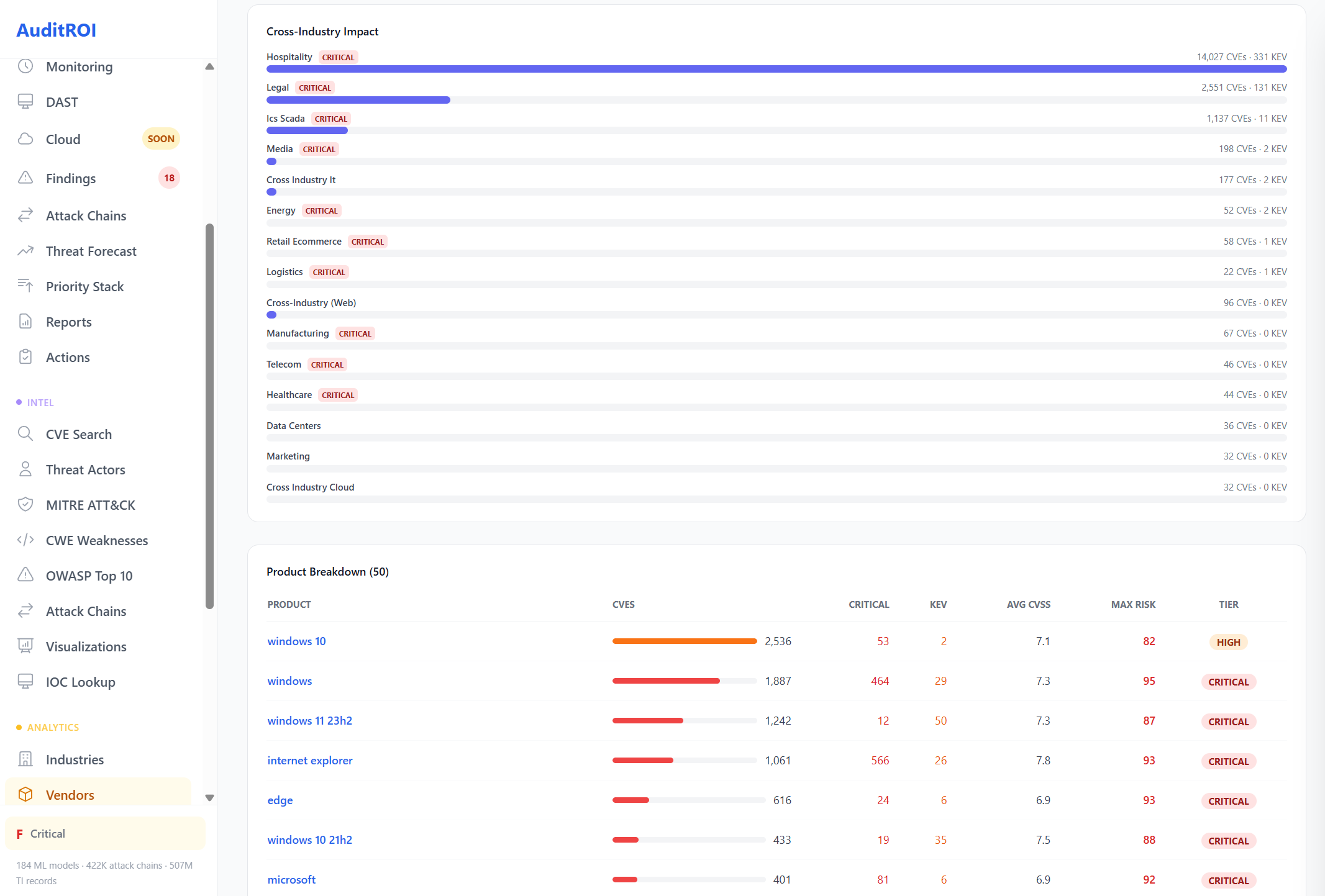
Task: Click the Retail Ecommerce industry label
Action: [x=304, y=242]
